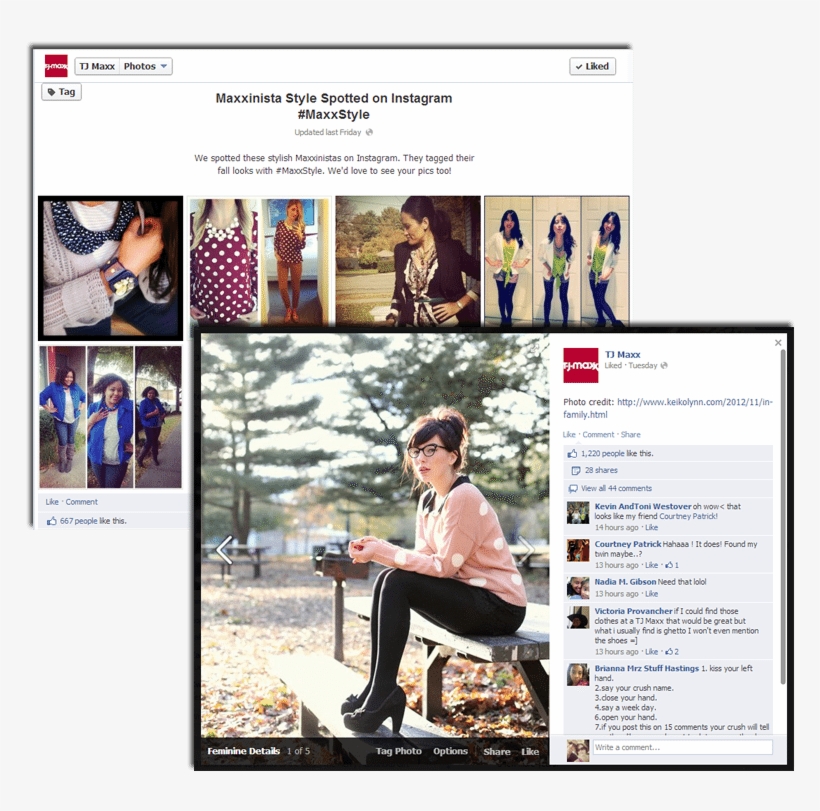820x811 pixels.
Task: Click the shares icon next to 28 shares
Action: coord(575,470)
